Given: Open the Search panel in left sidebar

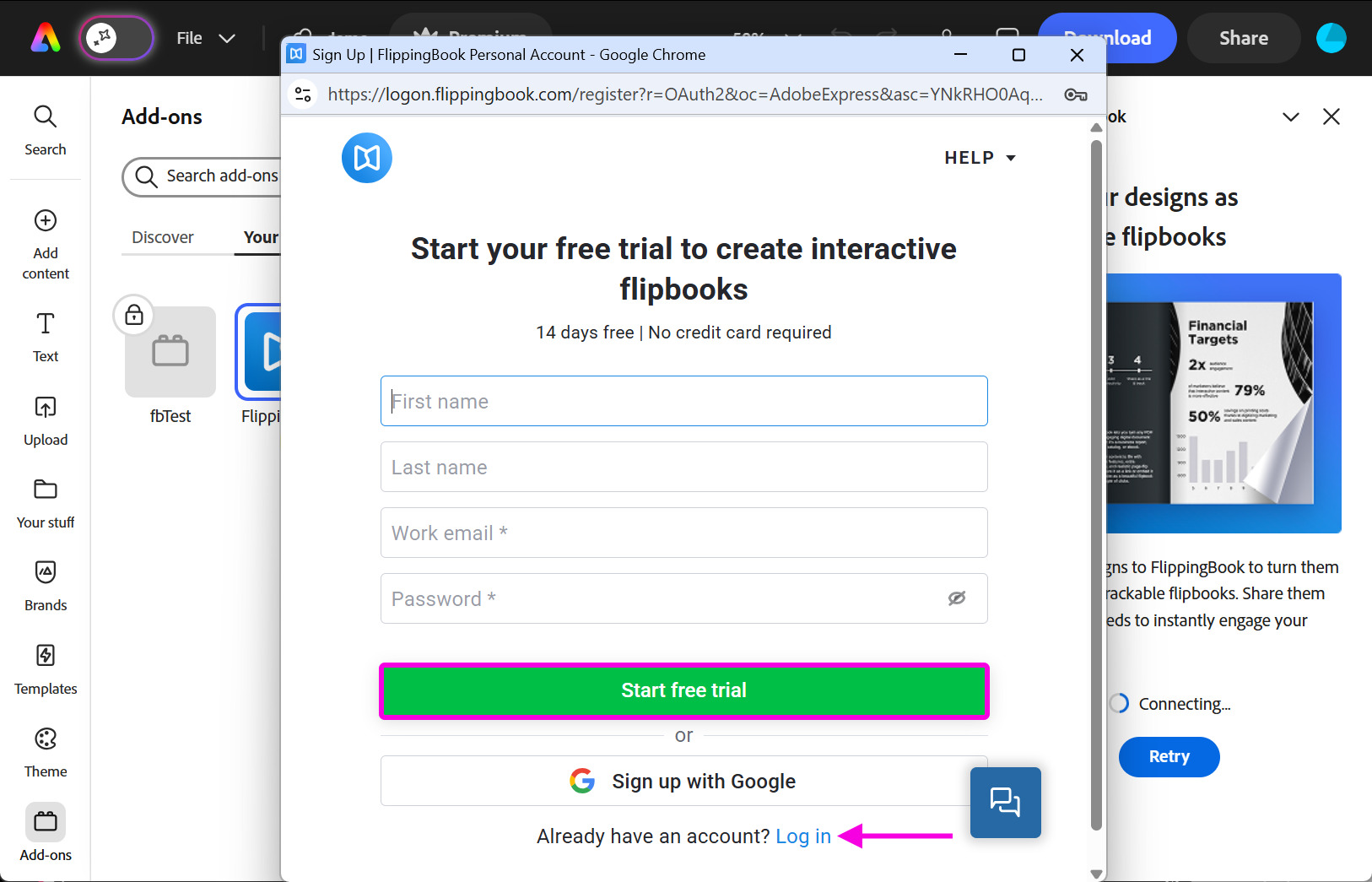Looking at the screenshot, I should click(45, 130).
